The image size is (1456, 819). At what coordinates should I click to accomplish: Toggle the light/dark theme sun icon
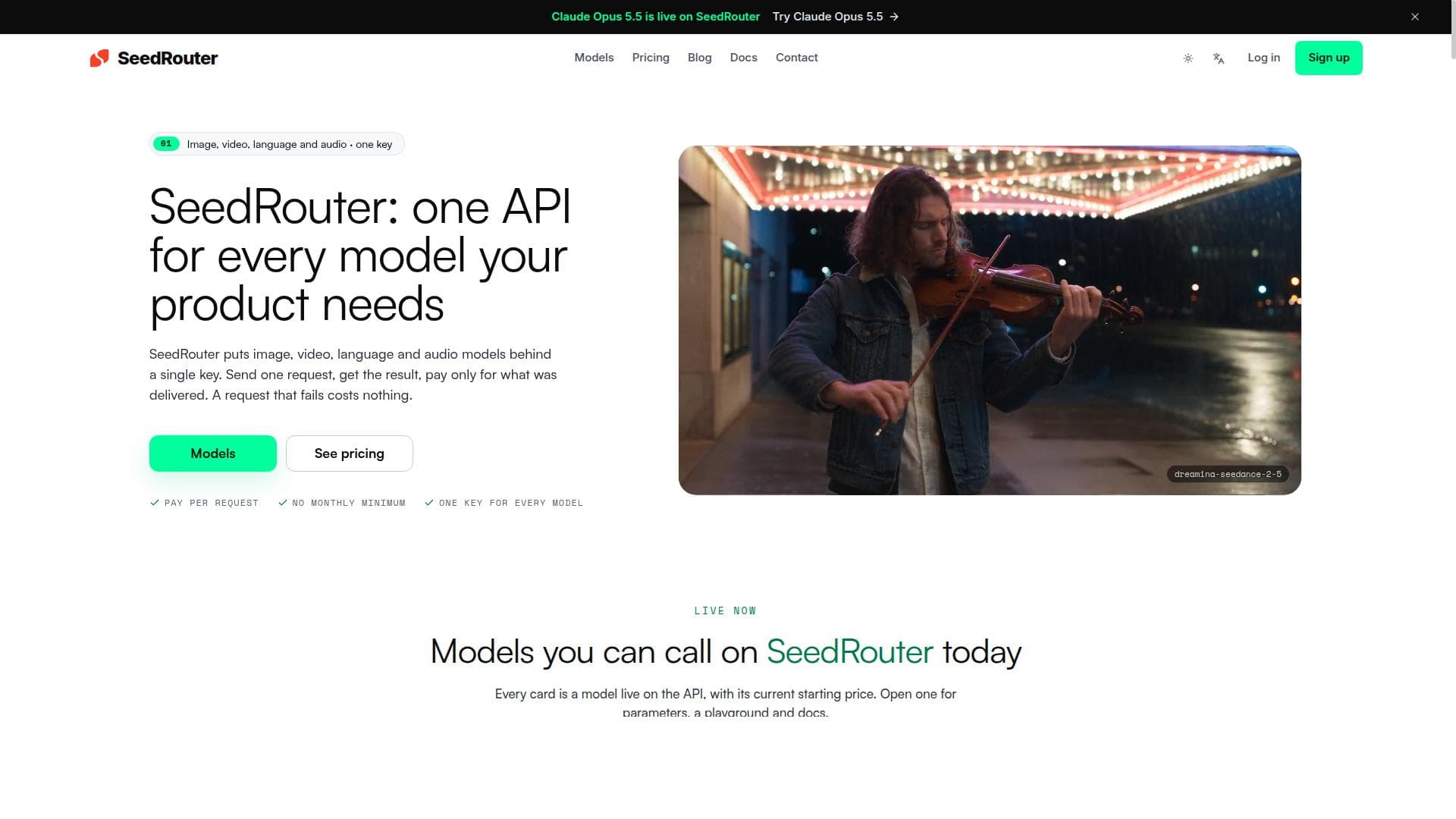point(1188,58)
